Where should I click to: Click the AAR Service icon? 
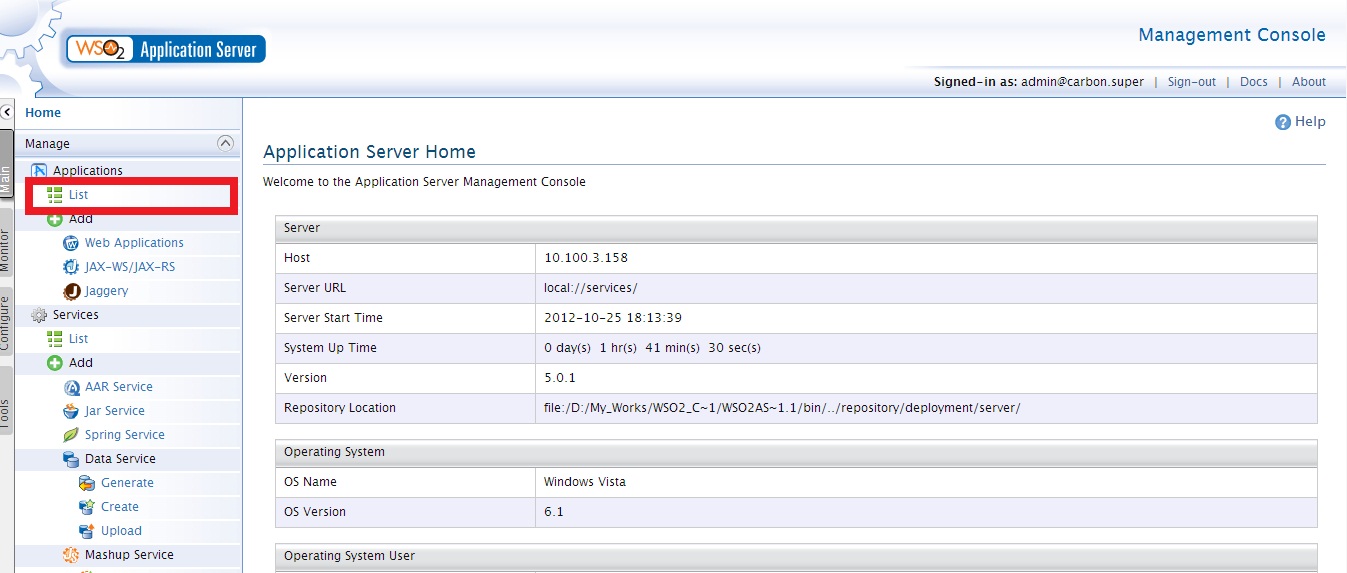(x=71, y=387)
